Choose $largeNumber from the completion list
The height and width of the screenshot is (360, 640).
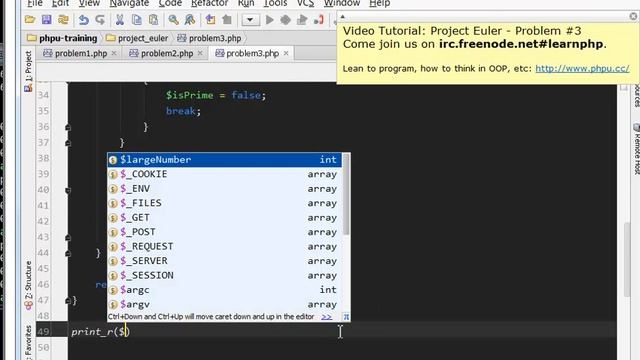click(224, 160)
